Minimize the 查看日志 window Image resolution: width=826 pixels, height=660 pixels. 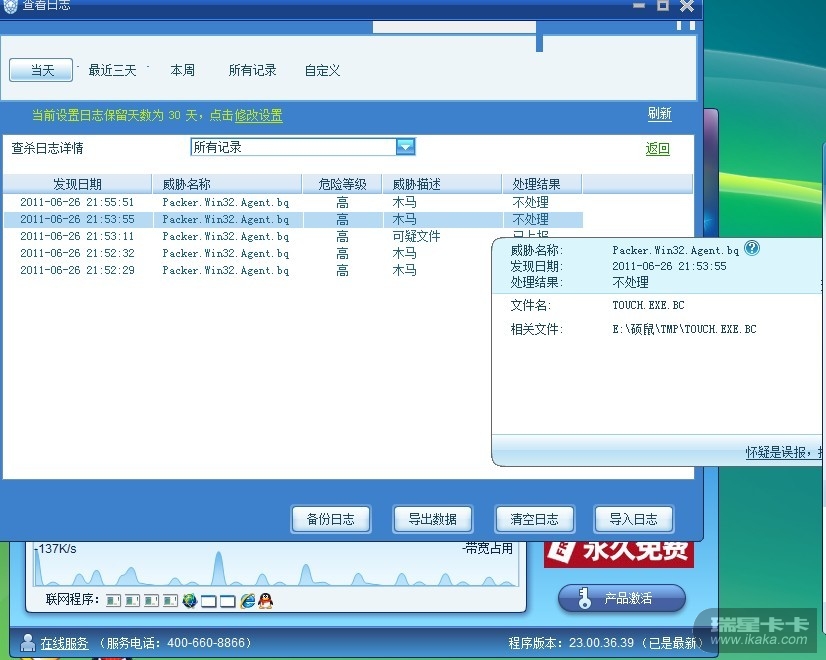click(x=639, y=6)
